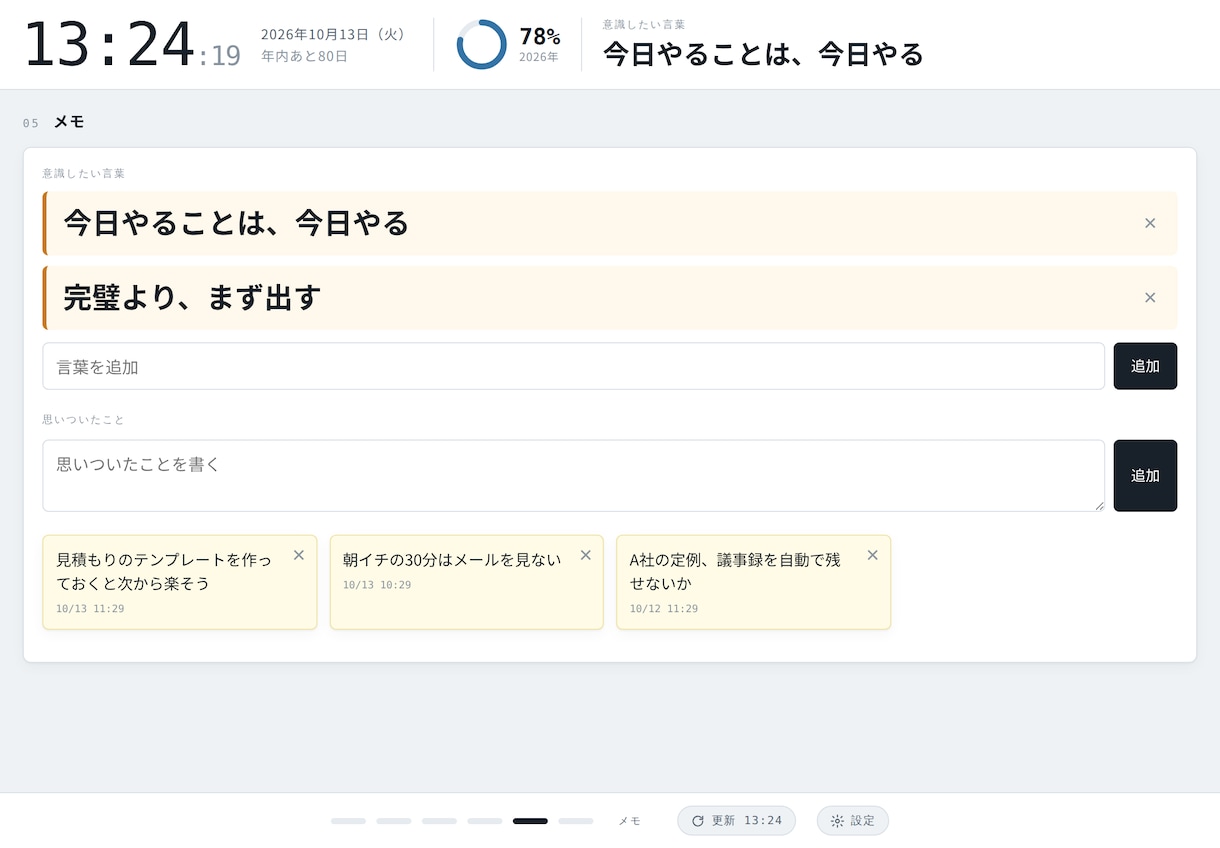Click the 更新 13:24 refresh button
The width and height of the screenshot is (1220, 848).
(x=736, y=820)
